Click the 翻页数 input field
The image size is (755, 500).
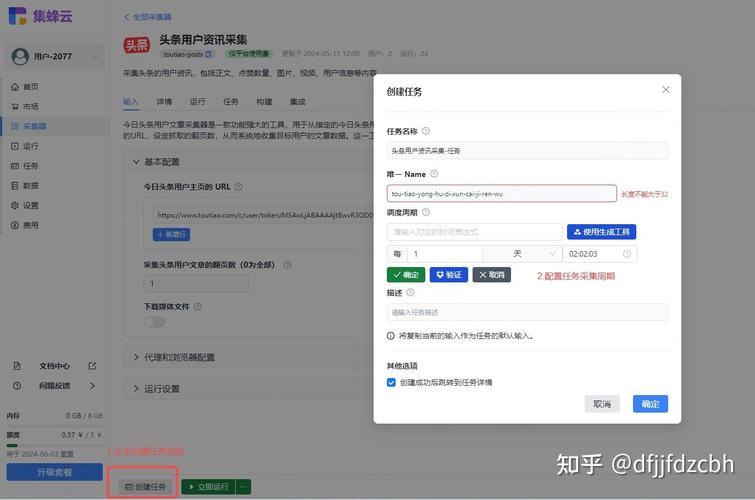[196, 284]
